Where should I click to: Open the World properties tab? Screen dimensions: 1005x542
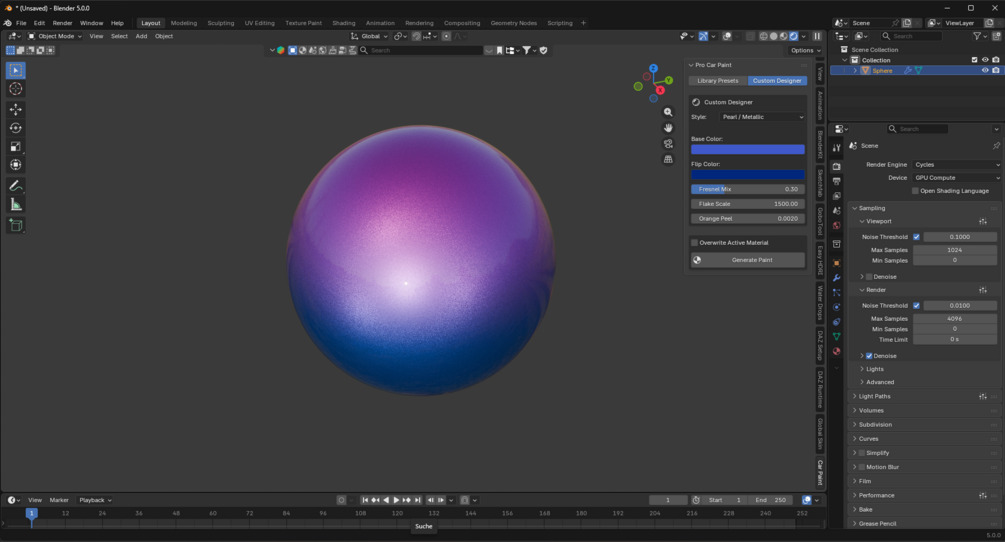tap(836, 226)
